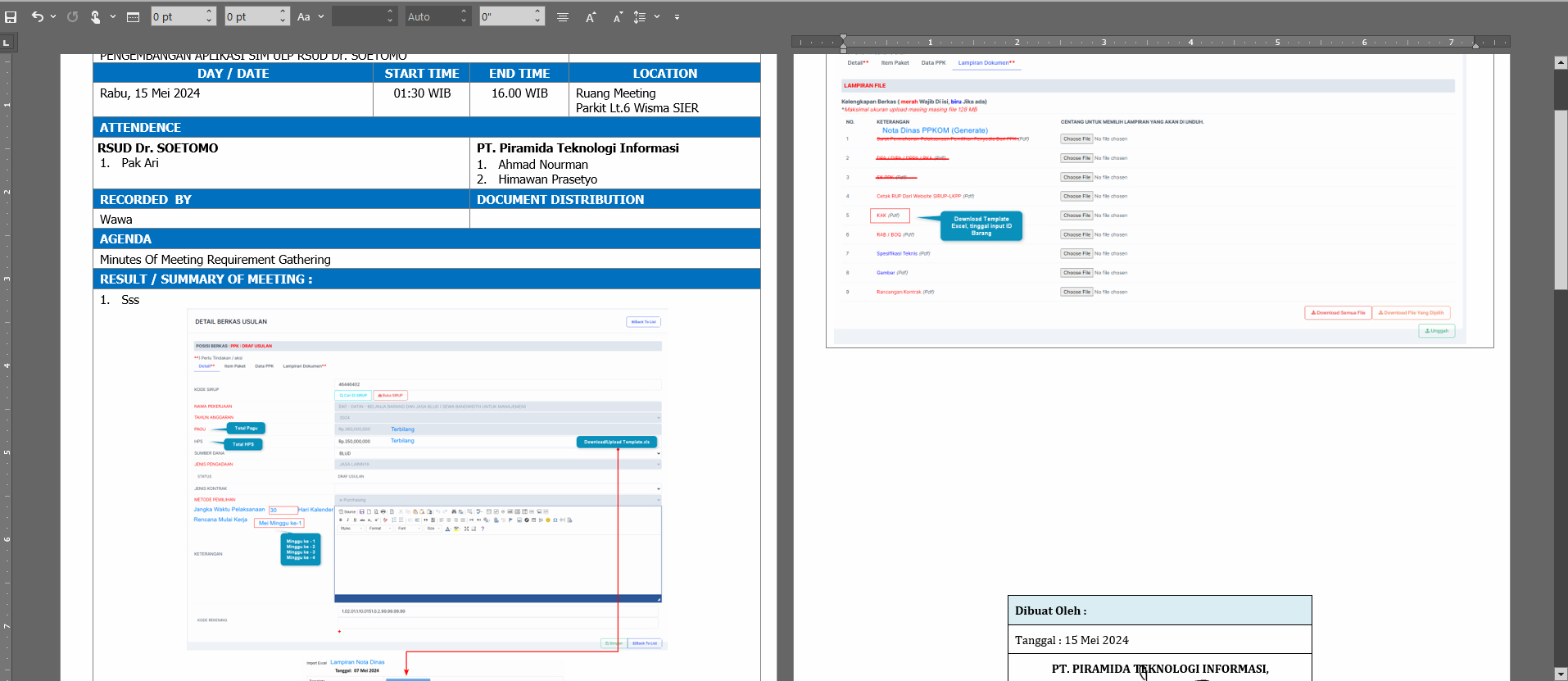1568x681 pixels.
Task: Click the 'Auto' value input box
Action: [x=431, y=16]
